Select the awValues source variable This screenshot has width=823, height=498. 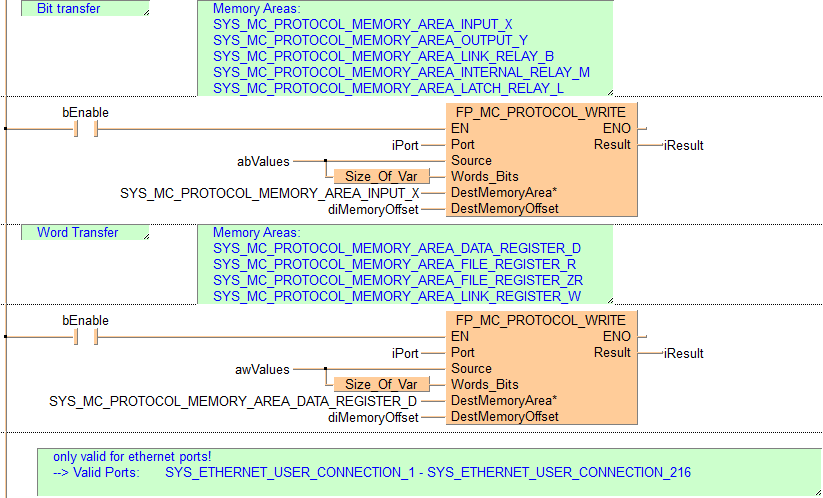[x=262, y=369]
